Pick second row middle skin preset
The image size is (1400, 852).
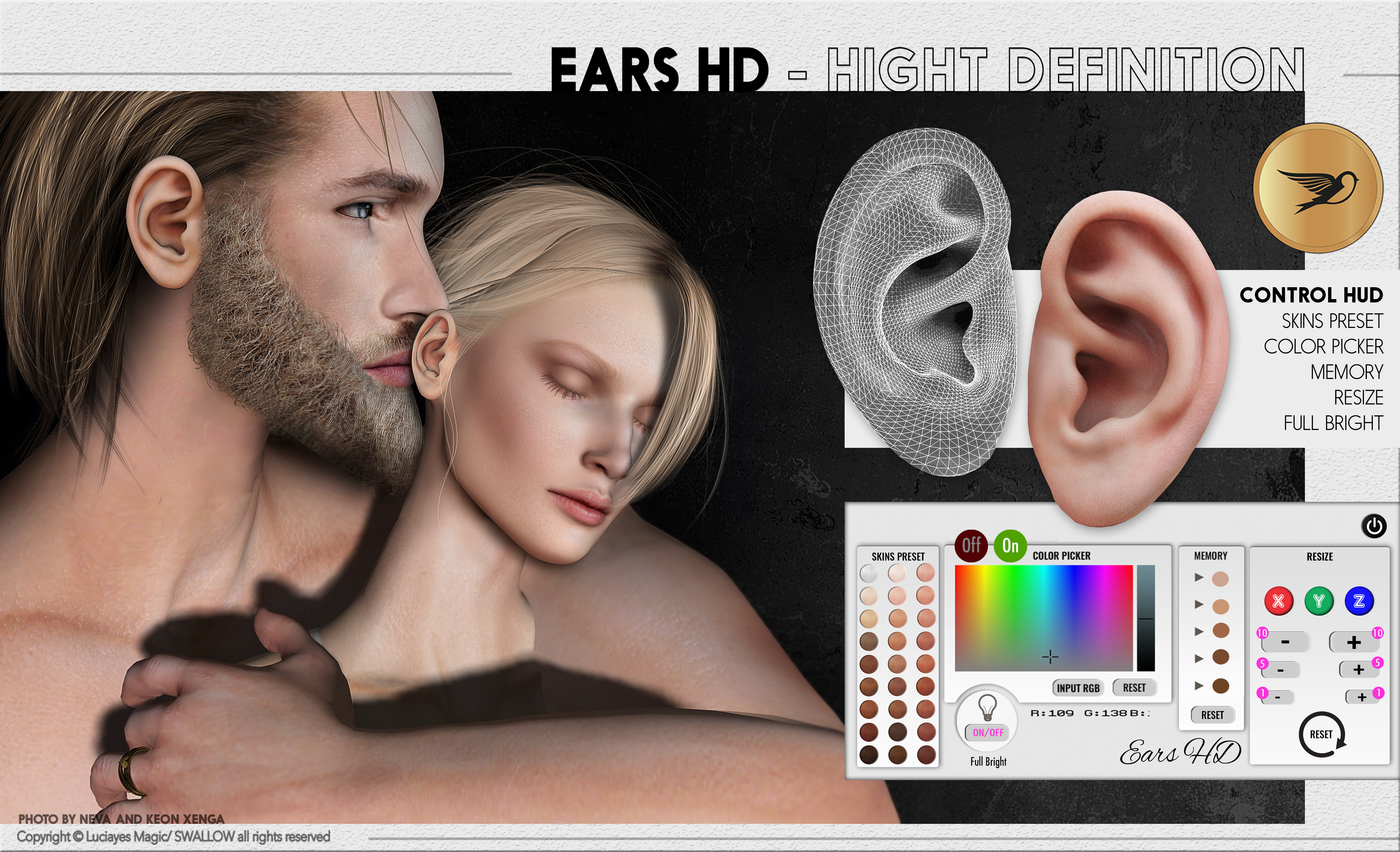[x=897, y=595]
